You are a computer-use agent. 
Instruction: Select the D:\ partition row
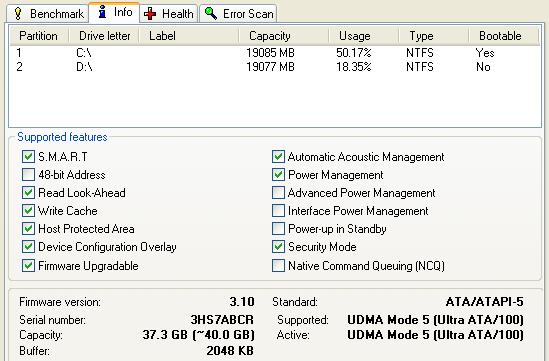[x=274, y=67]
